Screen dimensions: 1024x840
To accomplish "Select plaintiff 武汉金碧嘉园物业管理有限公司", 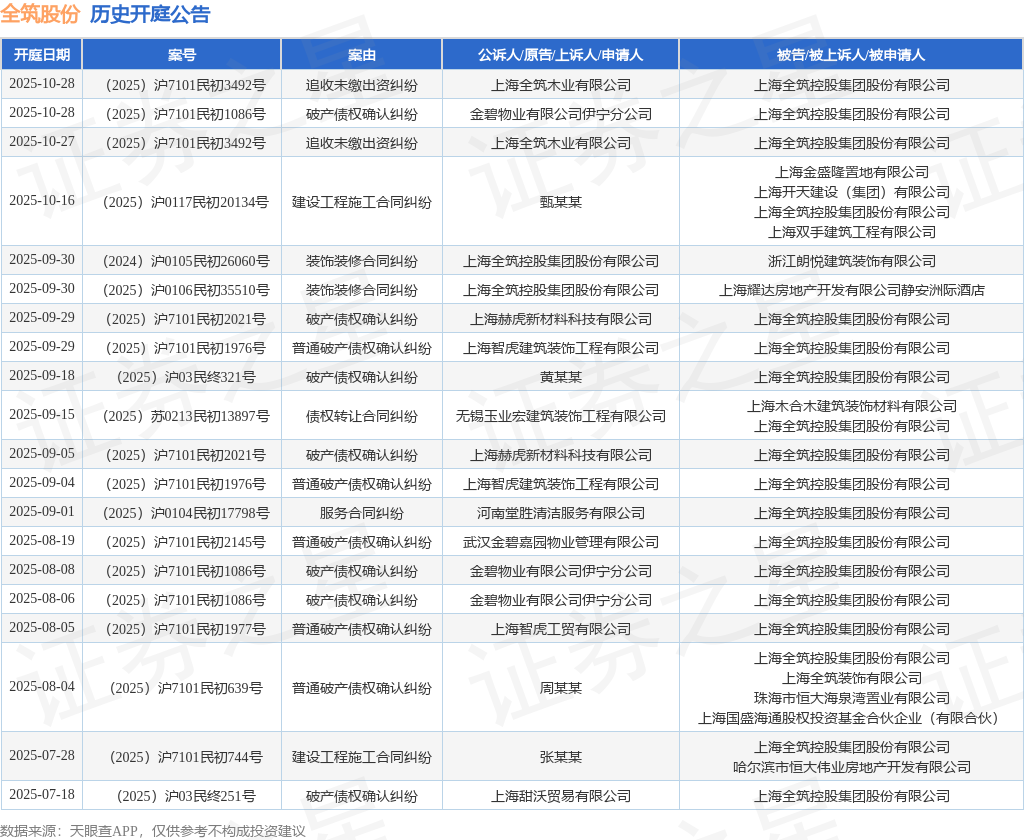I will tap(561, 542).
